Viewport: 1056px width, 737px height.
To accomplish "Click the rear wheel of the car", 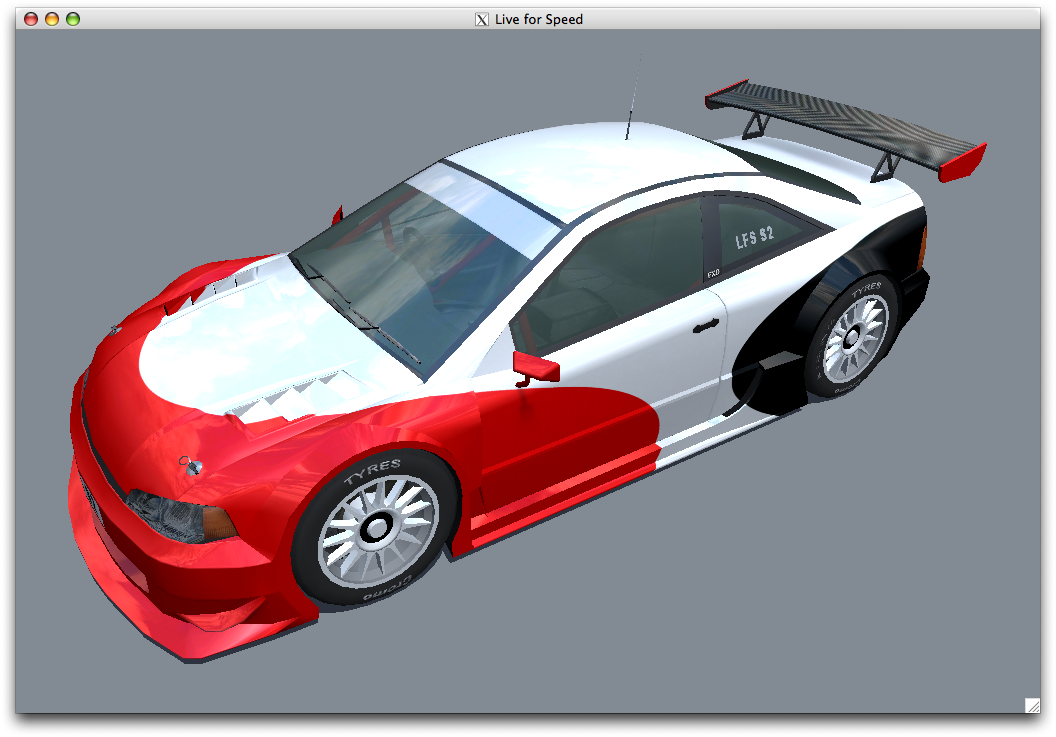I will [852, 337].
